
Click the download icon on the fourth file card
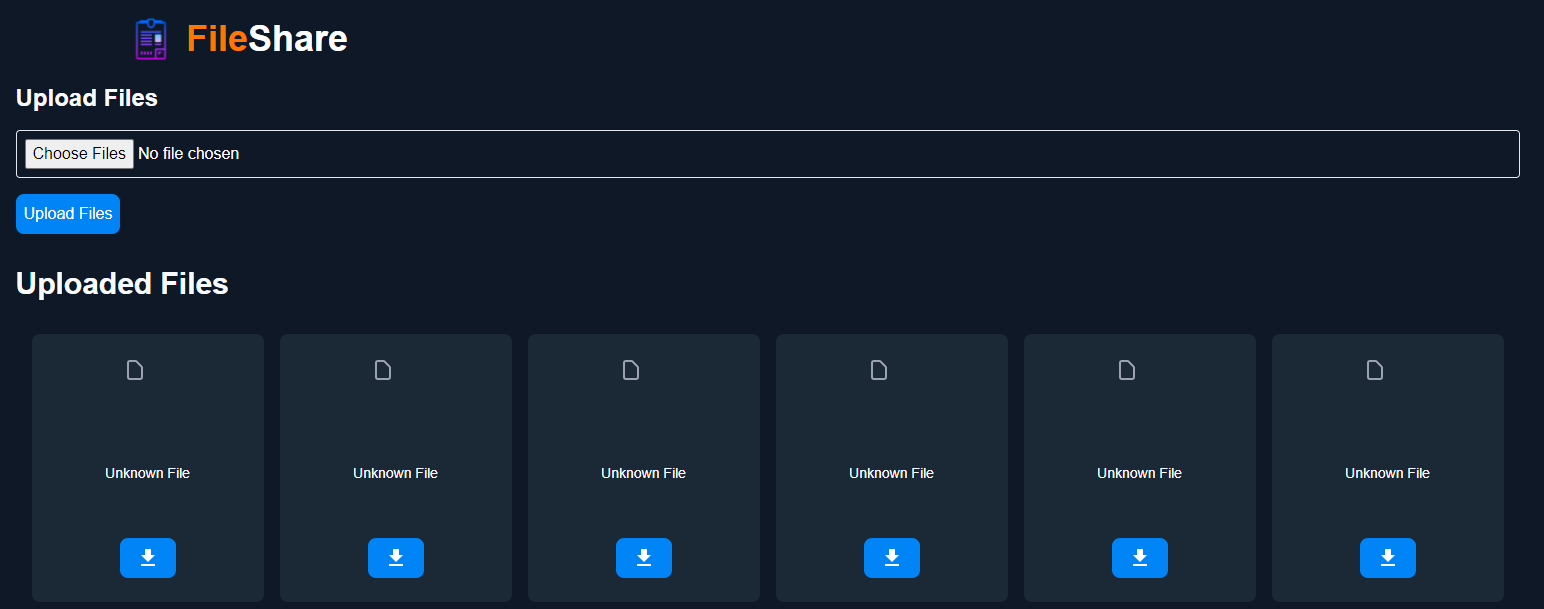tap(891, 558)
